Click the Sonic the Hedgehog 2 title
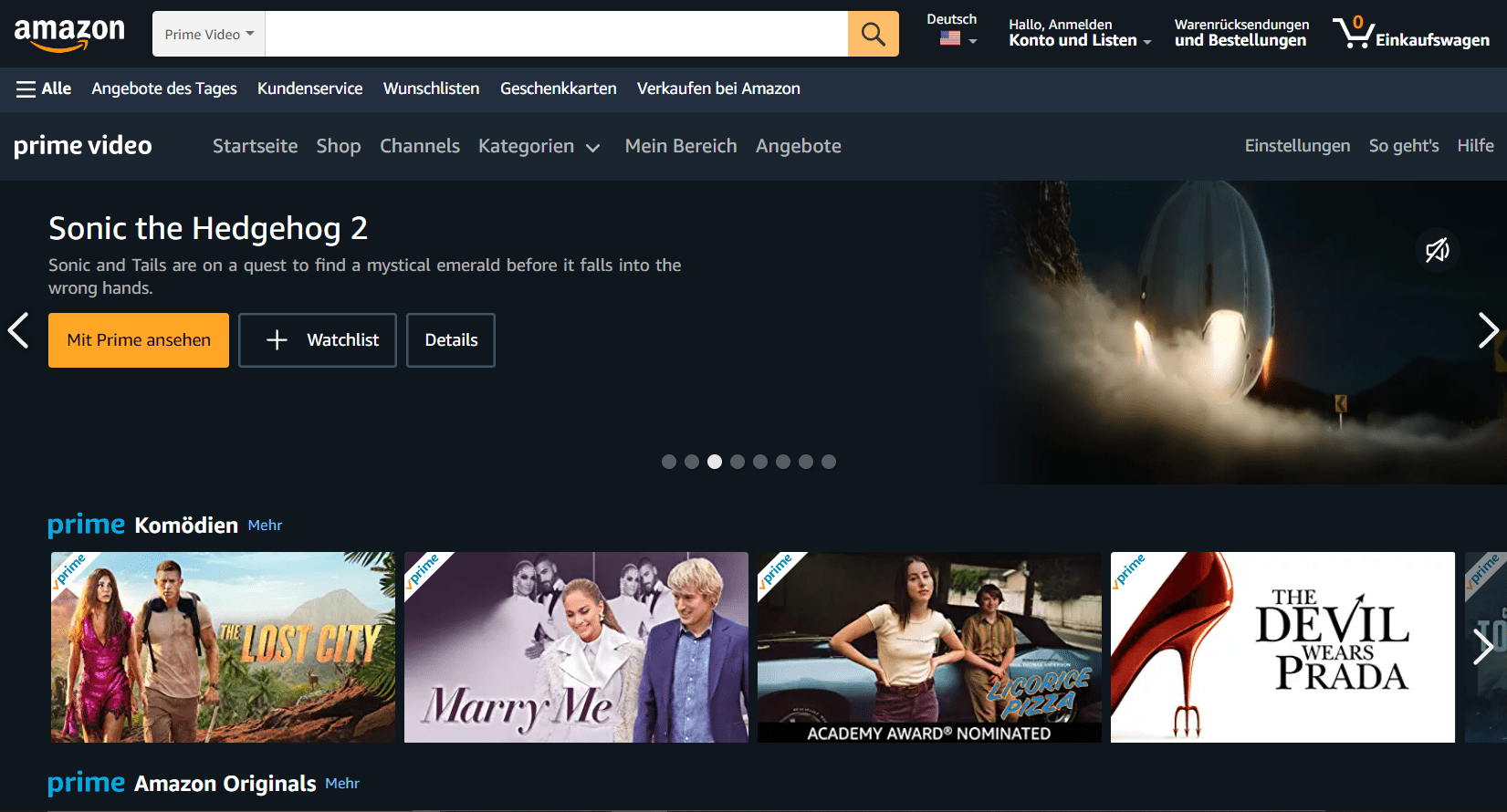Viewport: 1507px width, 812px height. [208, 228]
